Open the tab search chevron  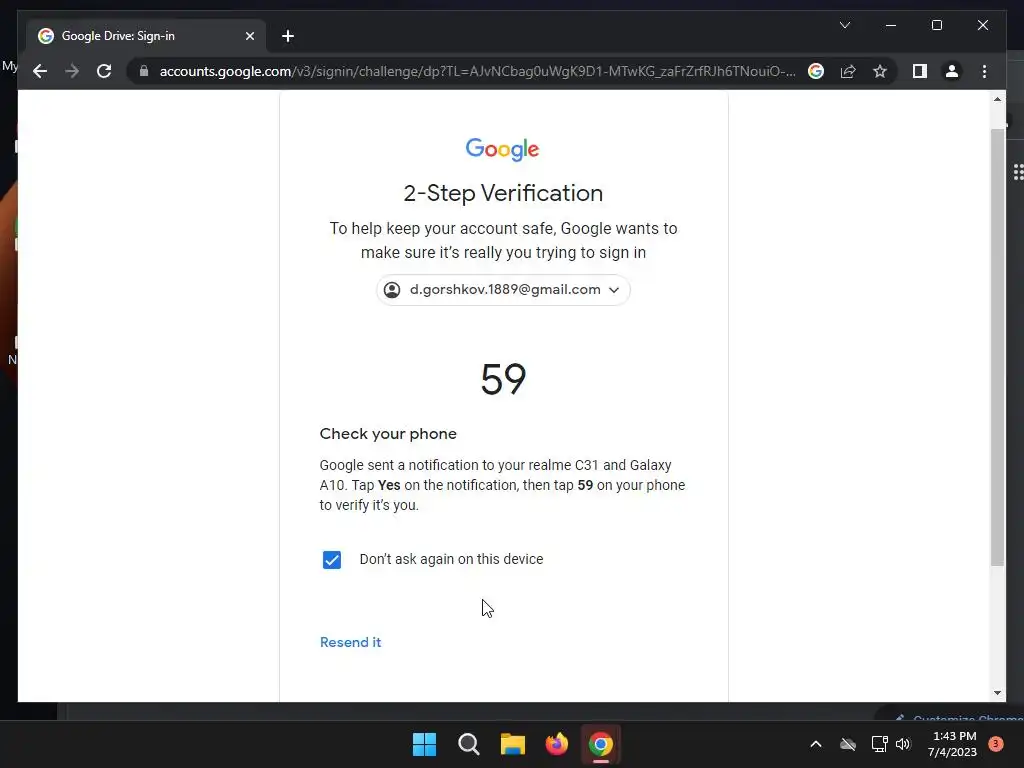[x=844, y=25]
